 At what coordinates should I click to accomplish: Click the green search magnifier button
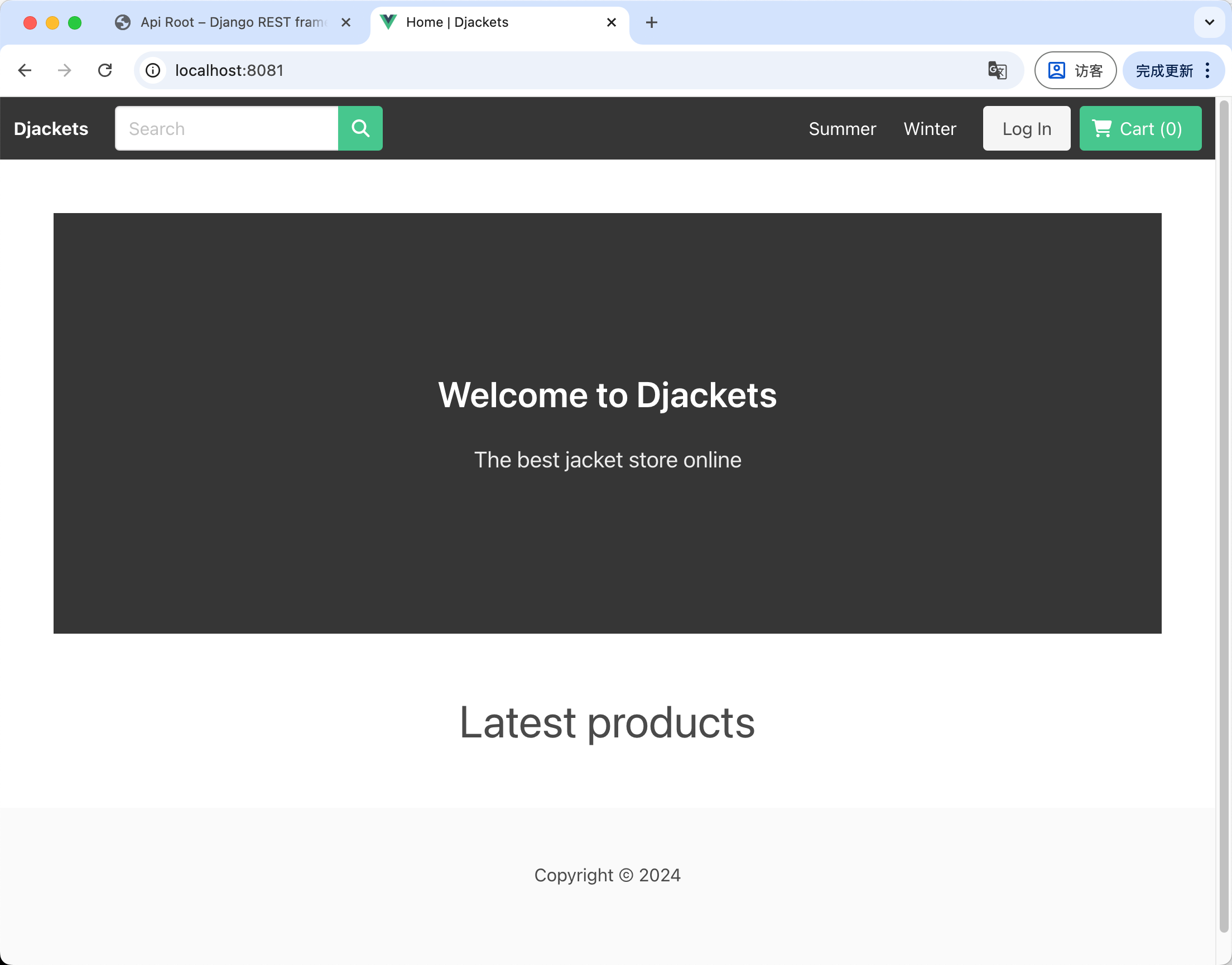click(360, 128)
